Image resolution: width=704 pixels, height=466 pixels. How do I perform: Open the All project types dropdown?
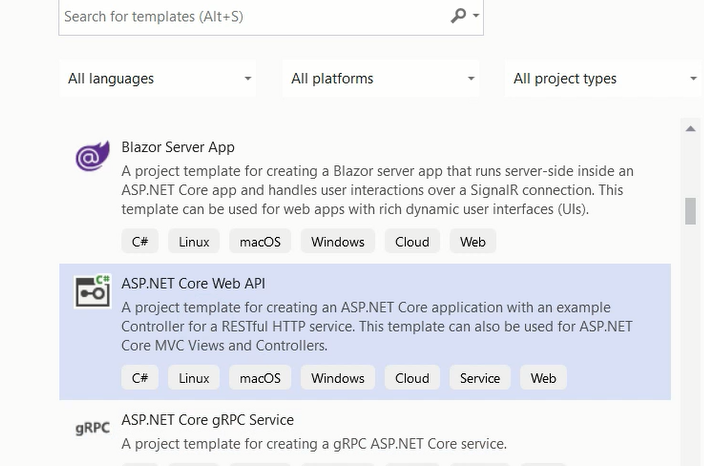pyautogui.click(x=604, y=79)
